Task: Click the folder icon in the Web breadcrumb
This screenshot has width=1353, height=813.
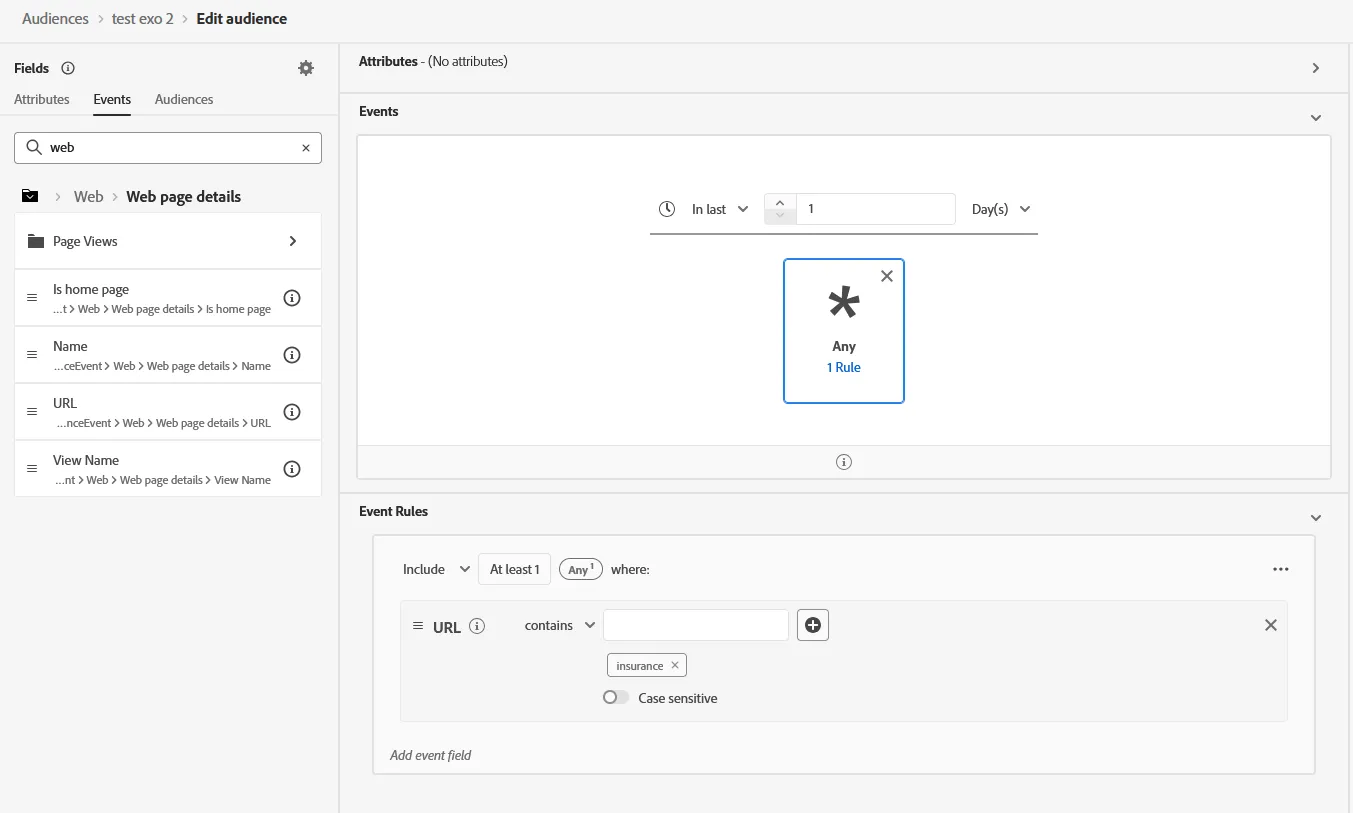Action: [30, 196]
